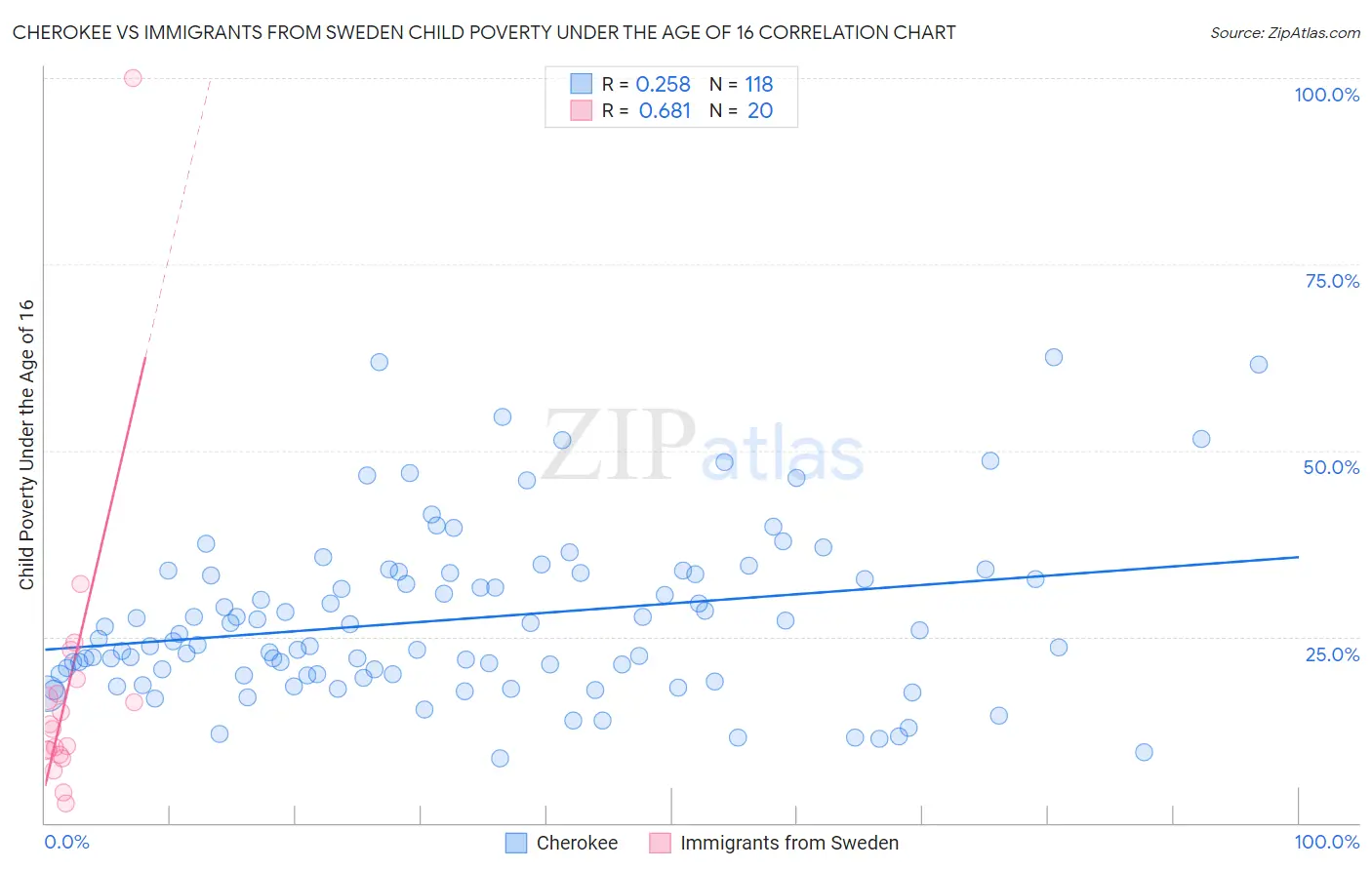Select the Immigrants from Sweden legend label
This screenshot has width=1372, height=870.
[x=789, y=843]
